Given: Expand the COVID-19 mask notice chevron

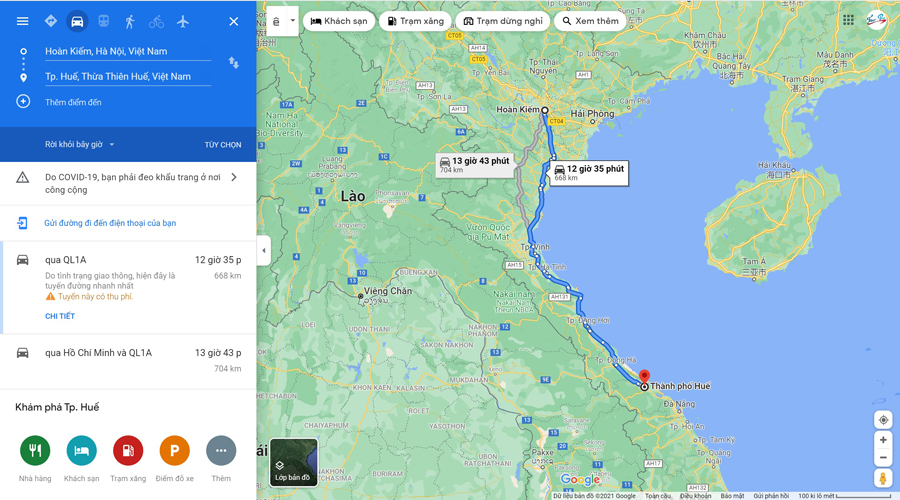Looking at the screenshot, I should pos(234,177).
